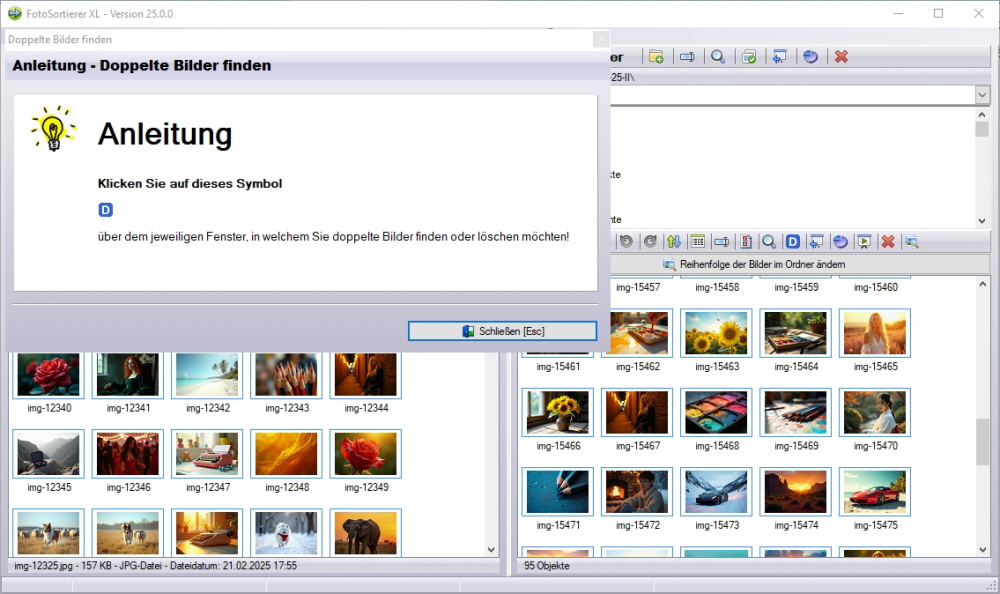Select the img-15463 sunflower thumbnail

tap(716, 333)
